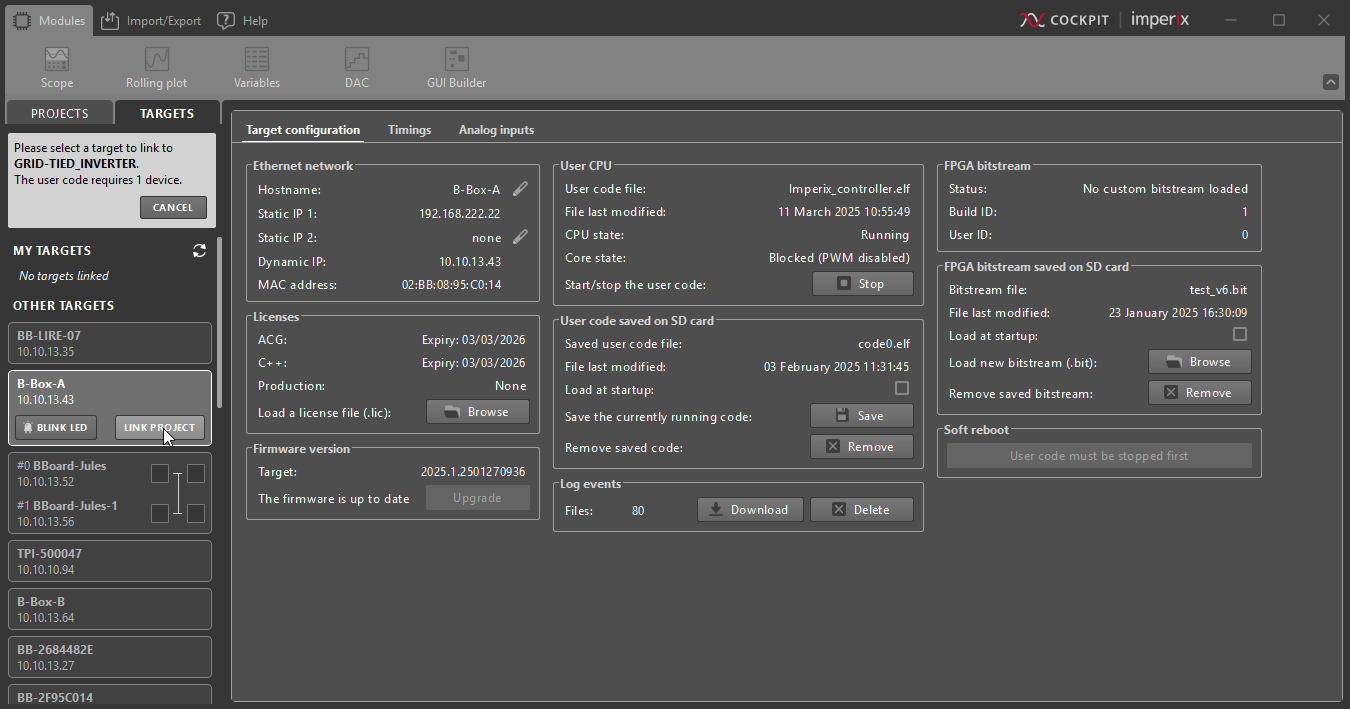
Task: Click the saved file name code0.elf
Action: coord(884,344)
